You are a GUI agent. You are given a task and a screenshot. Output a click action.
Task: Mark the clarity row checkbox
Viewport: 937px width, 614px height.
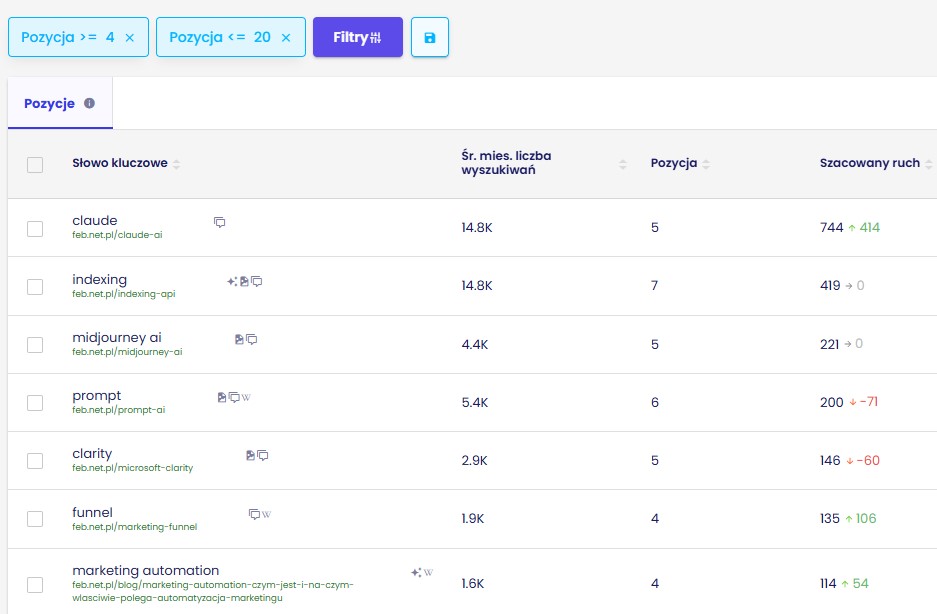click(x=35, y=460)
